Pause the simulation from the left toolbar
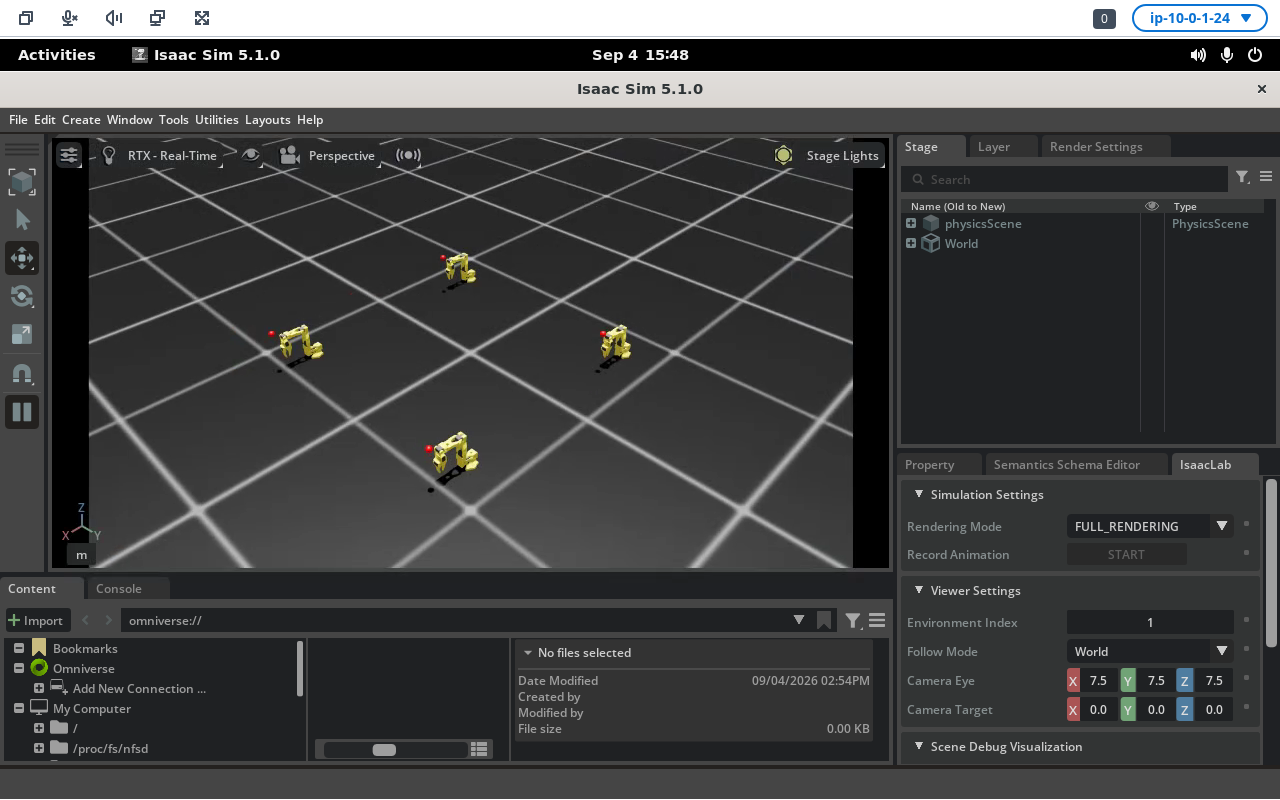 pyautogui.click(x=22, y=412)
